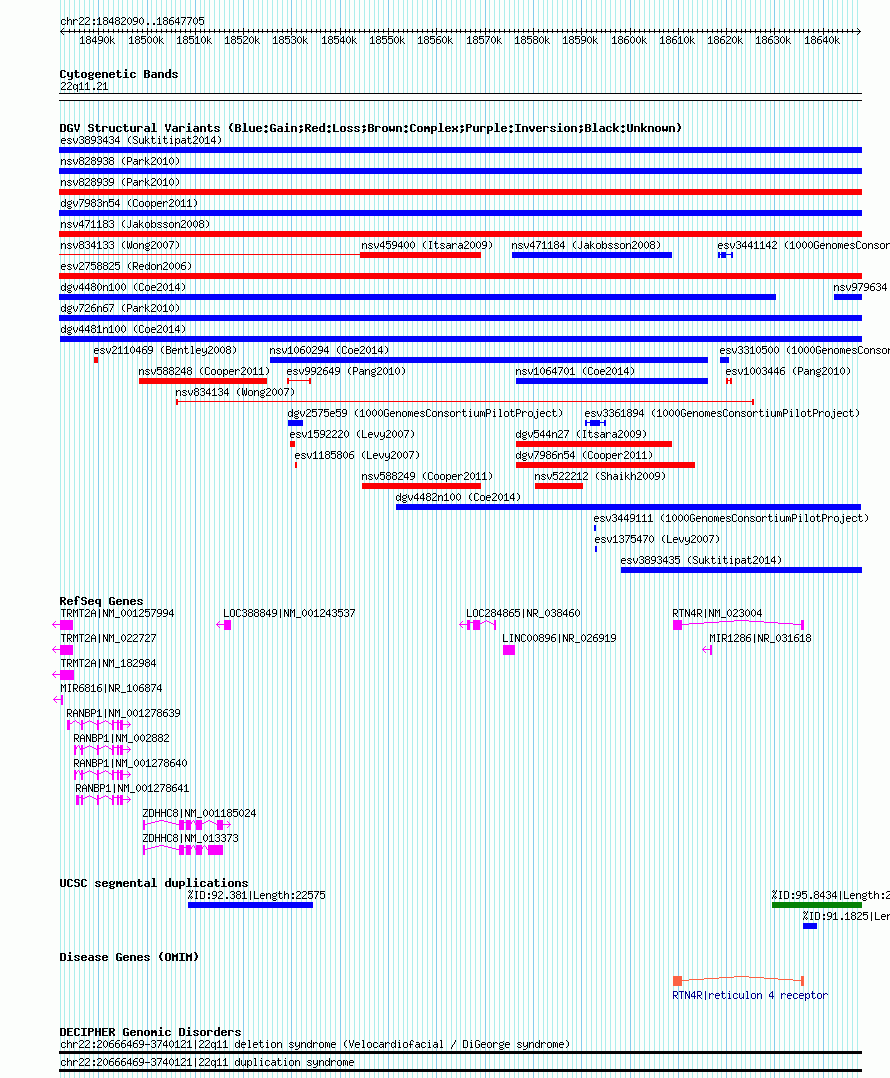Select the green segmental duplication %ID:95.8434

point(816,905)
